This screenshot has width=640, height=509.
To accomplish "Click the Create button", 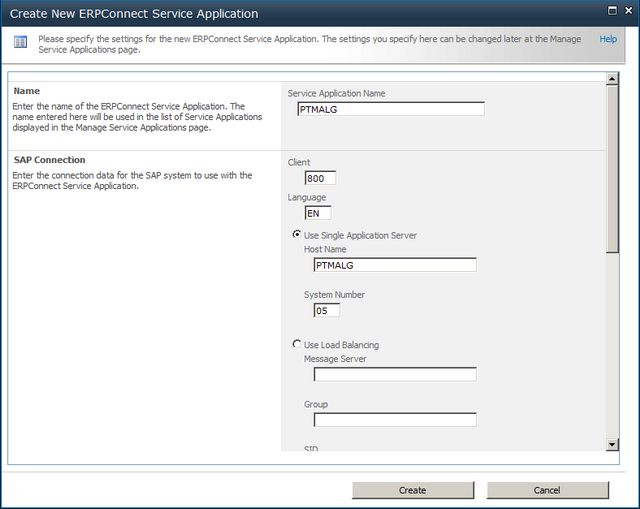I will tap(413, 490).
